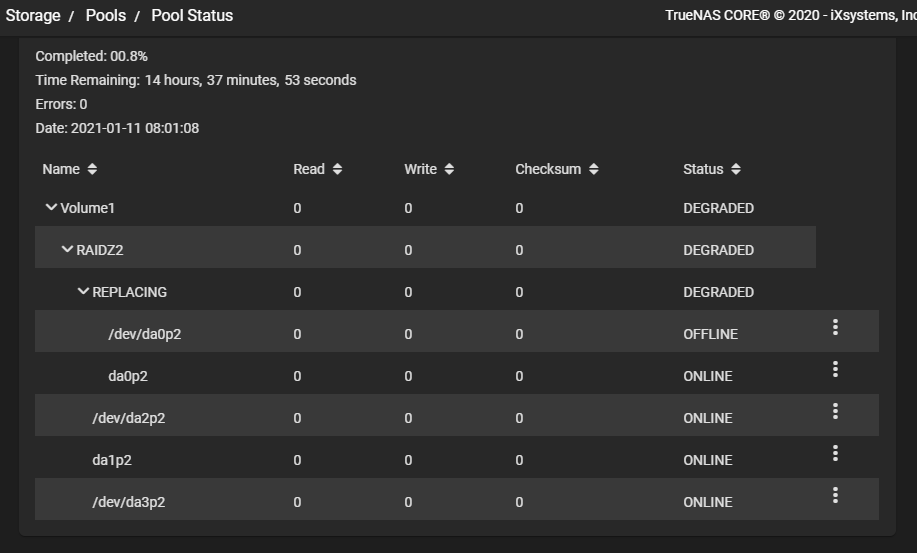
Task: Sort by Read column sort arrows
Action: click(x=337, y=169)
